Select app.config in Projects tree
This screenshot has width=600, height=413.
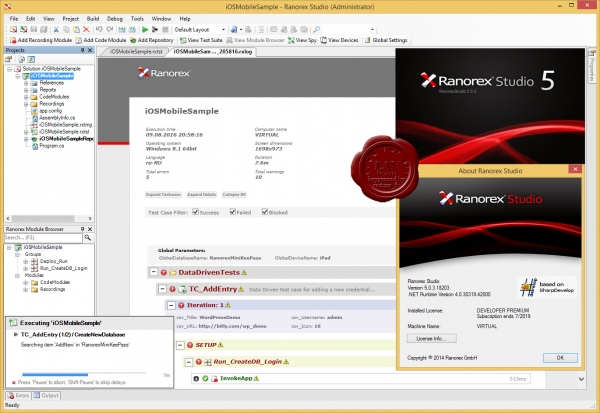[51, 111]
